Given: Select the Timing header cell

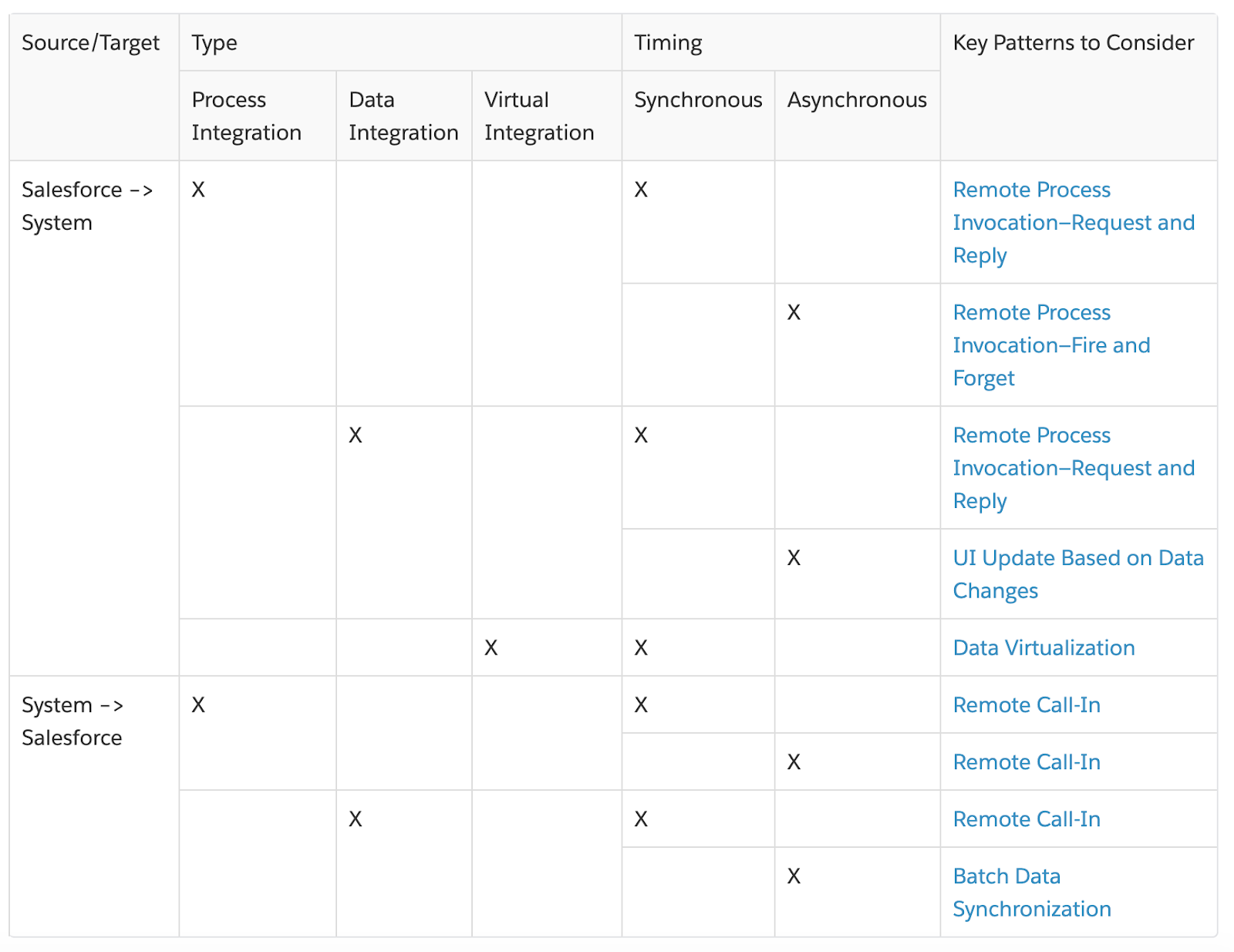Looking at the screenshot, I should coord(668,43).
